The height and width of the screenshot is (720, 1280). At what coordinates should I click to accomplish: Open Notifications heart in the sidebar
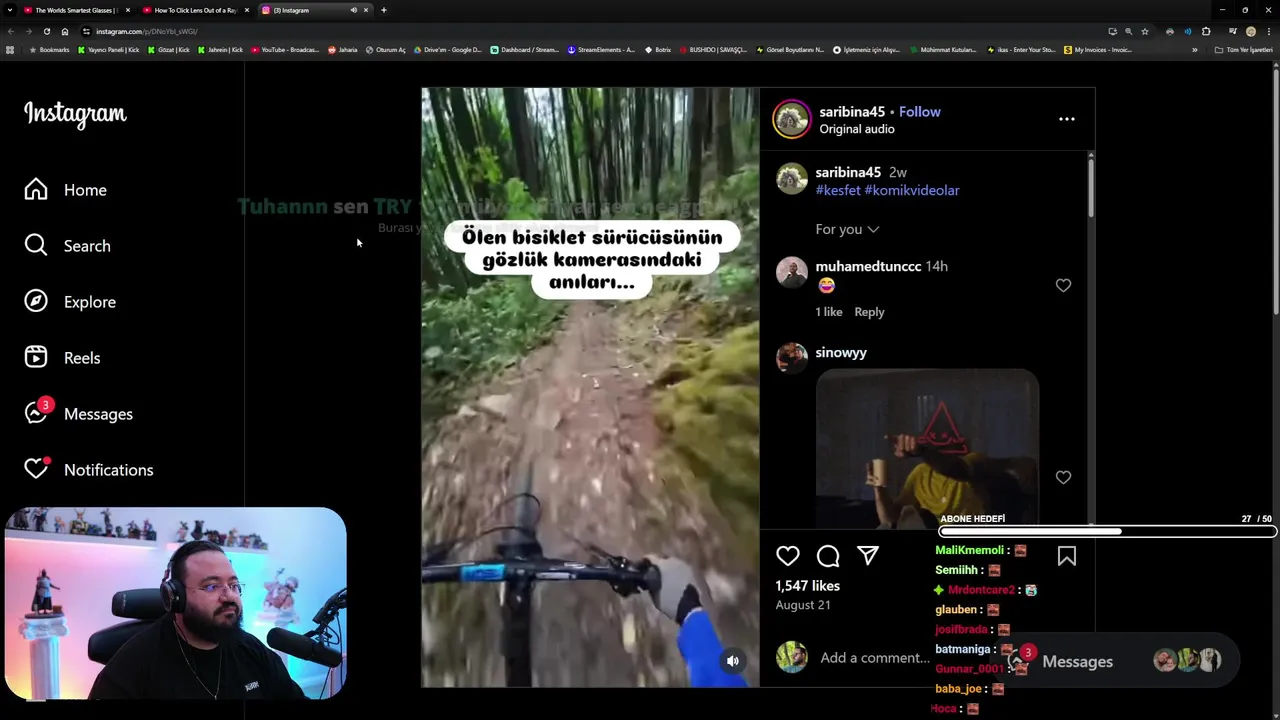[88, 469]
